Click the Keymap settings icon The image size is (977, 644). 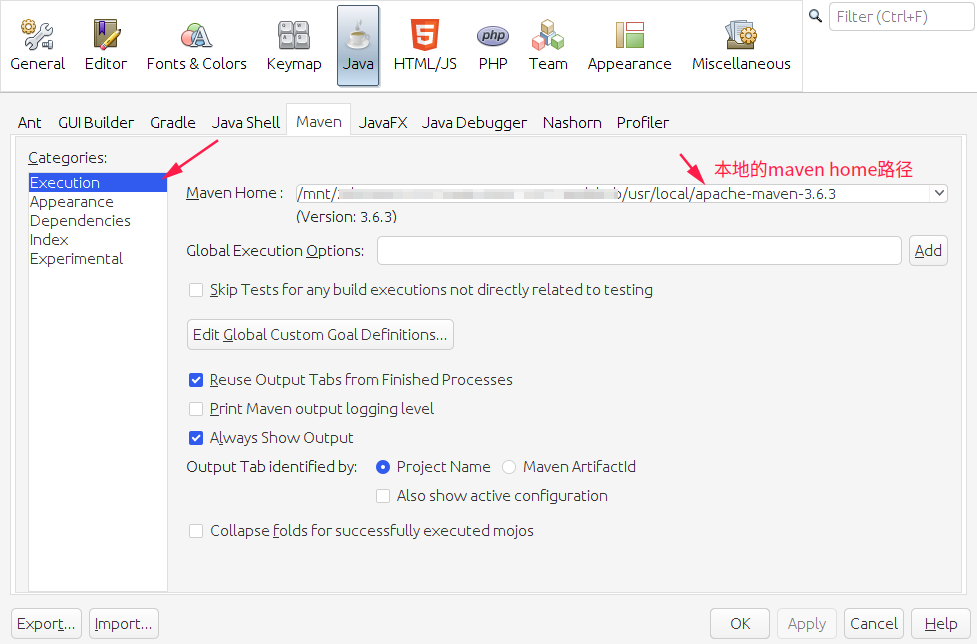click(293, 40)
